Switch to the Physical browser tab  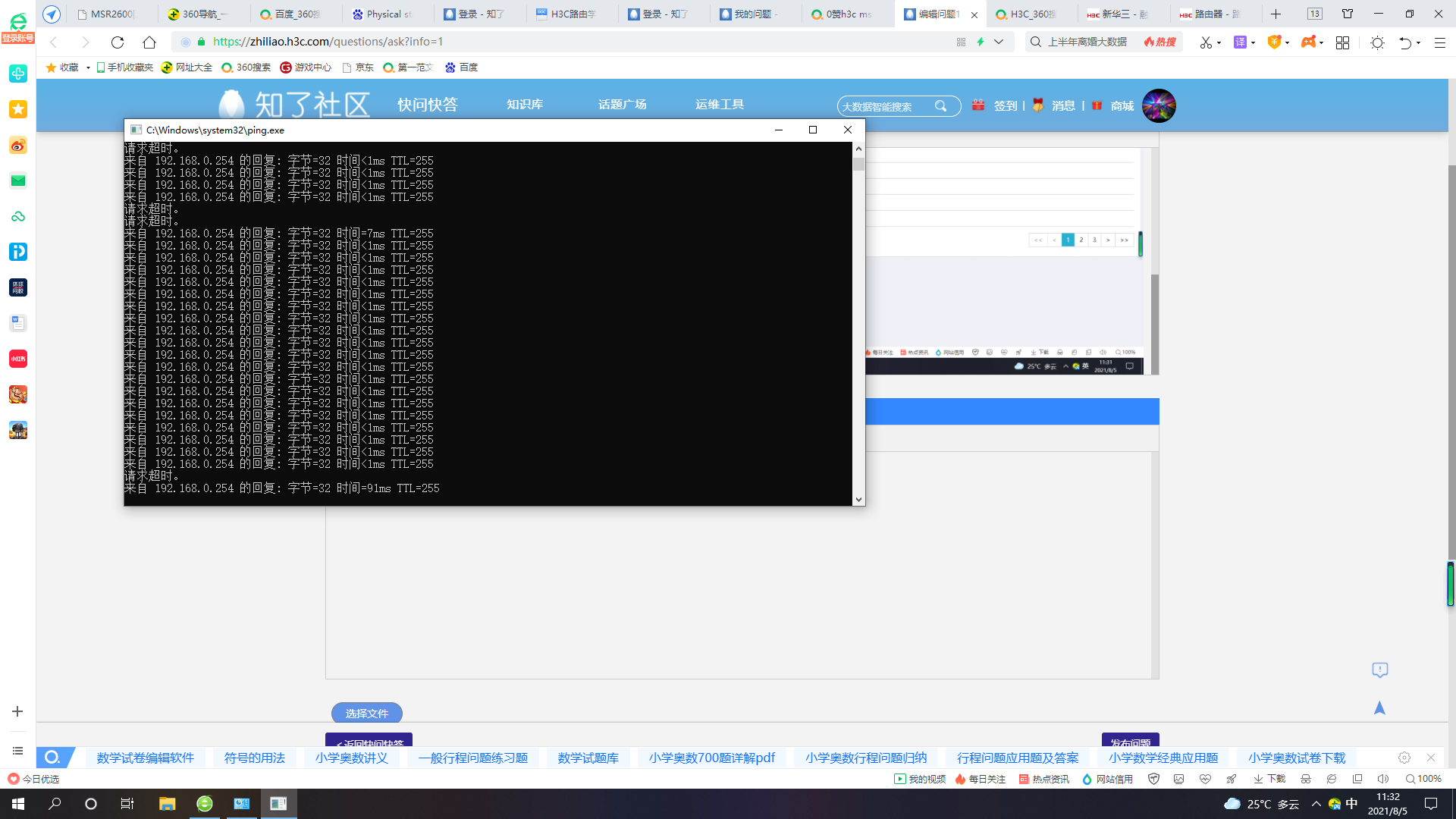(x=383, y=14)
